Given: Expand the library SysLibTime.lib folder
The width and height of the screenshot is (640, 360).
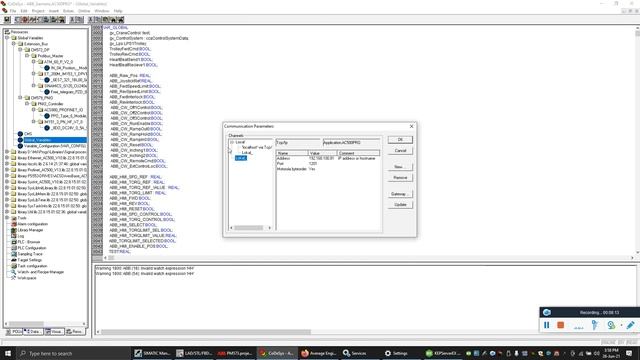Looking at the screenshot, I should click(7, 200).
